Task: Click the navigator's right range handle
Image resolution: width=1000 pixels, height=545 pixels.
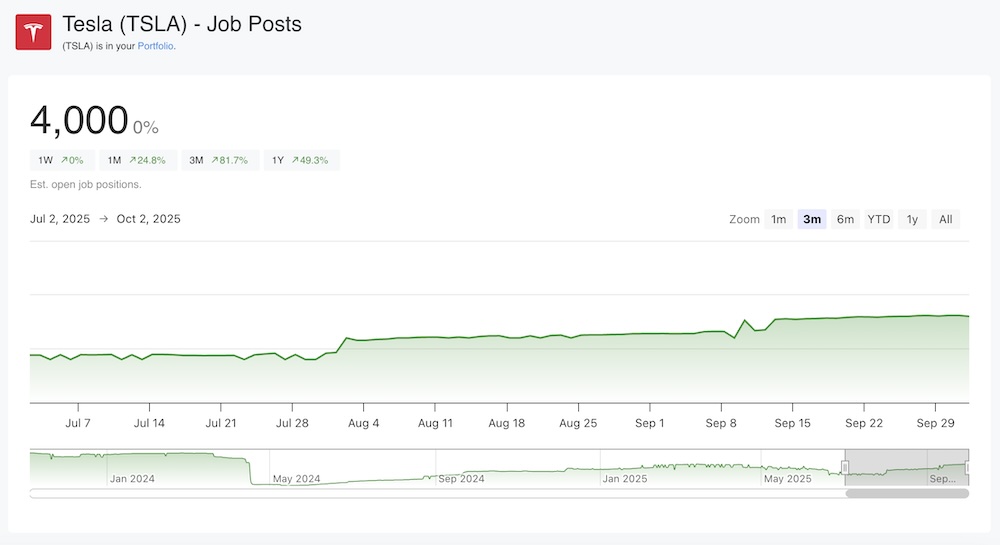Action: [968, 467]
